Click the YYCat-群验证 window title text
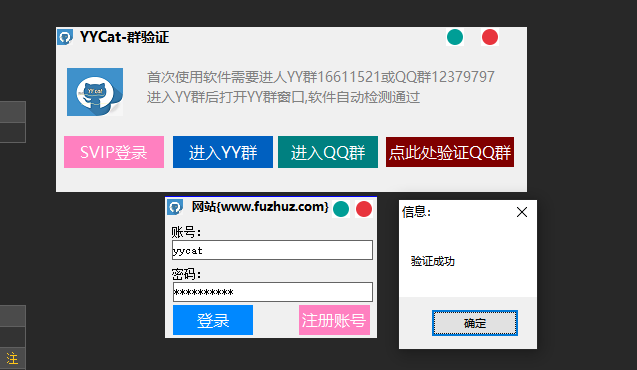The height and width of the screenshot is (370, 637). [x=124, y=37]
